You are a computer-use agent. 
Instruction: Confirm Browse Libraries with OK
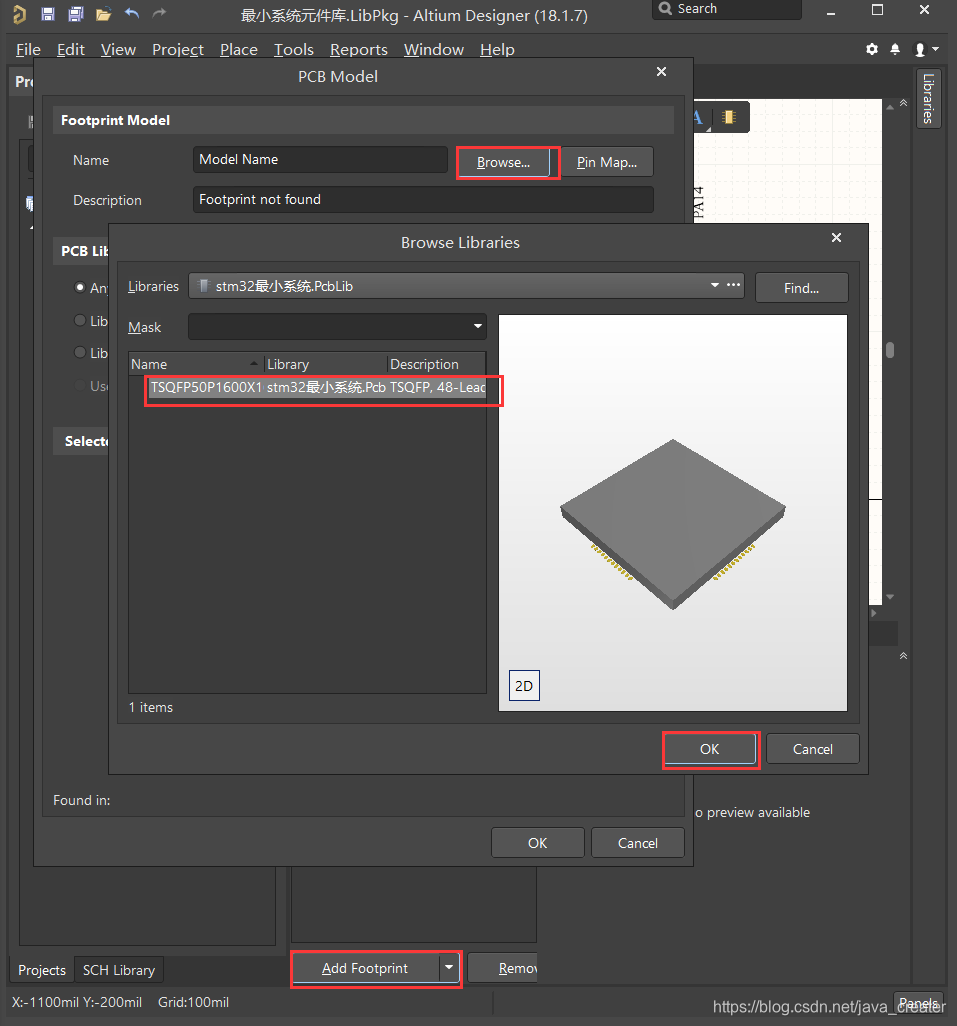(x=710, y=749)
